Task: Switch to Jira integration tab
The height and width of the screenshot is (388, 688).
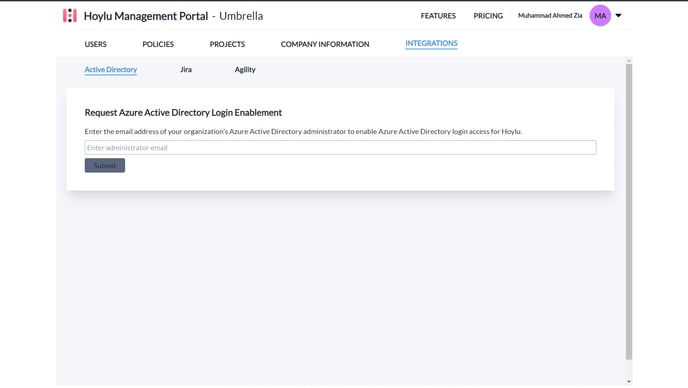Action: [x=186, y=69]
